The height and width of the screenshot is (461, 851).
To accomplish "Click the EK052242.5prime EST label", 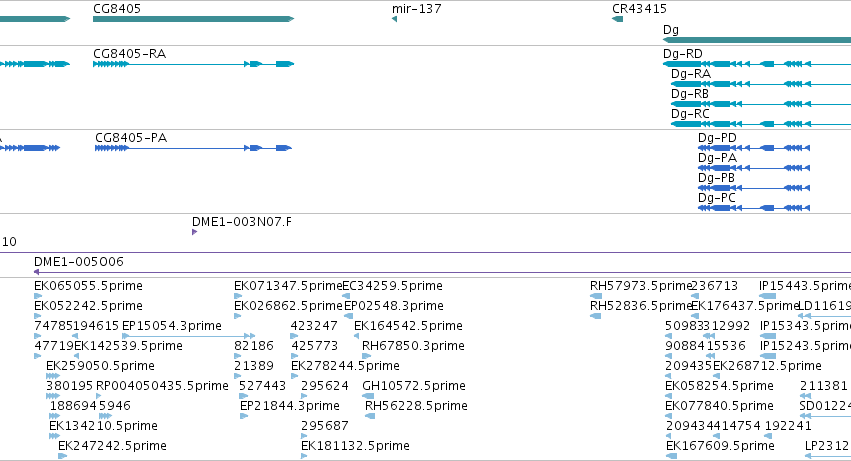I will click(88, 306).
